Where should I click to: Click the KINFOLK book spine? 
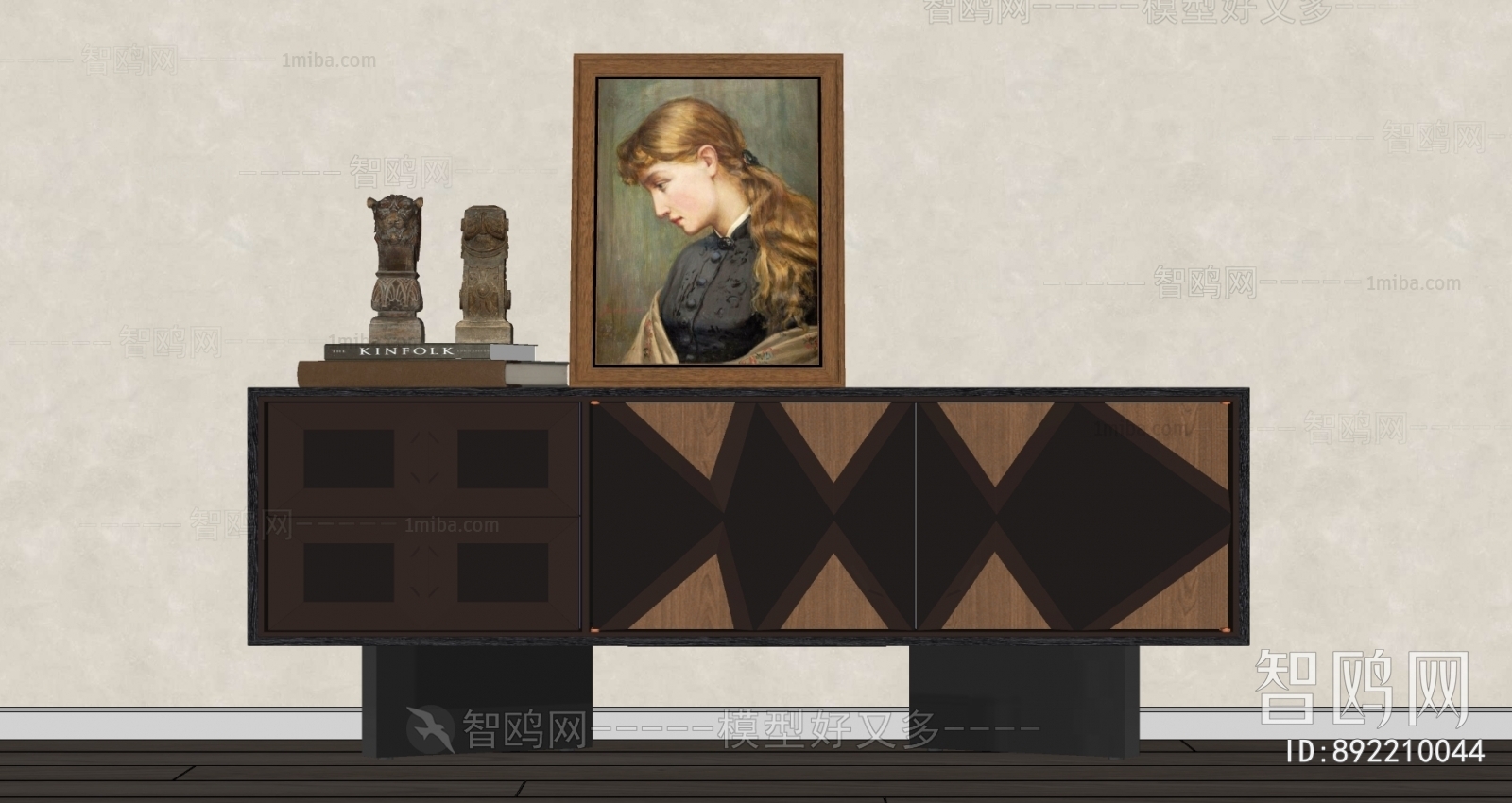tap(406, 351)
